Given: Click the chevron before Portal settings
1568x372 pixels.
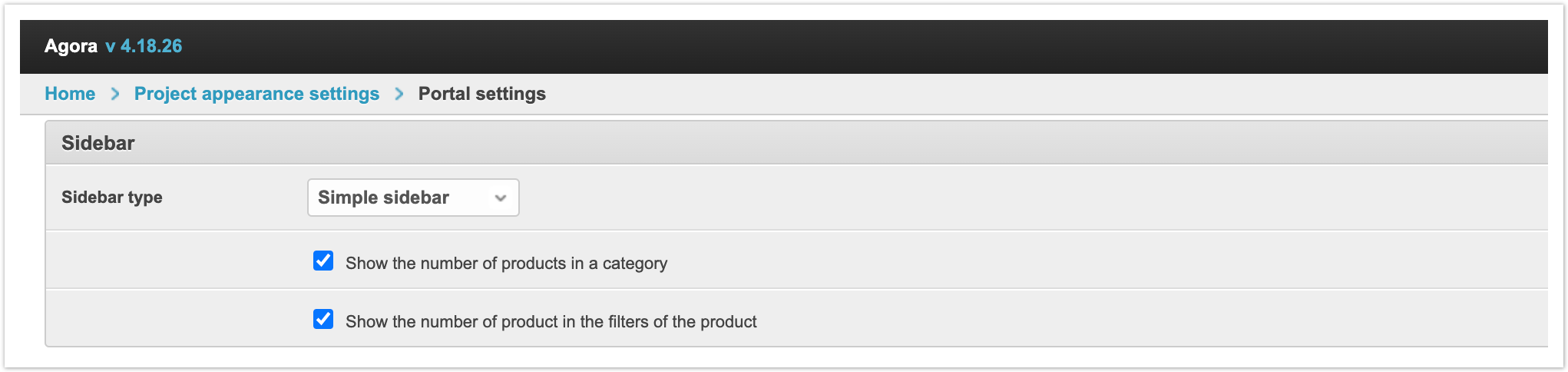Looking at the screenshot, I should (399, 94).
